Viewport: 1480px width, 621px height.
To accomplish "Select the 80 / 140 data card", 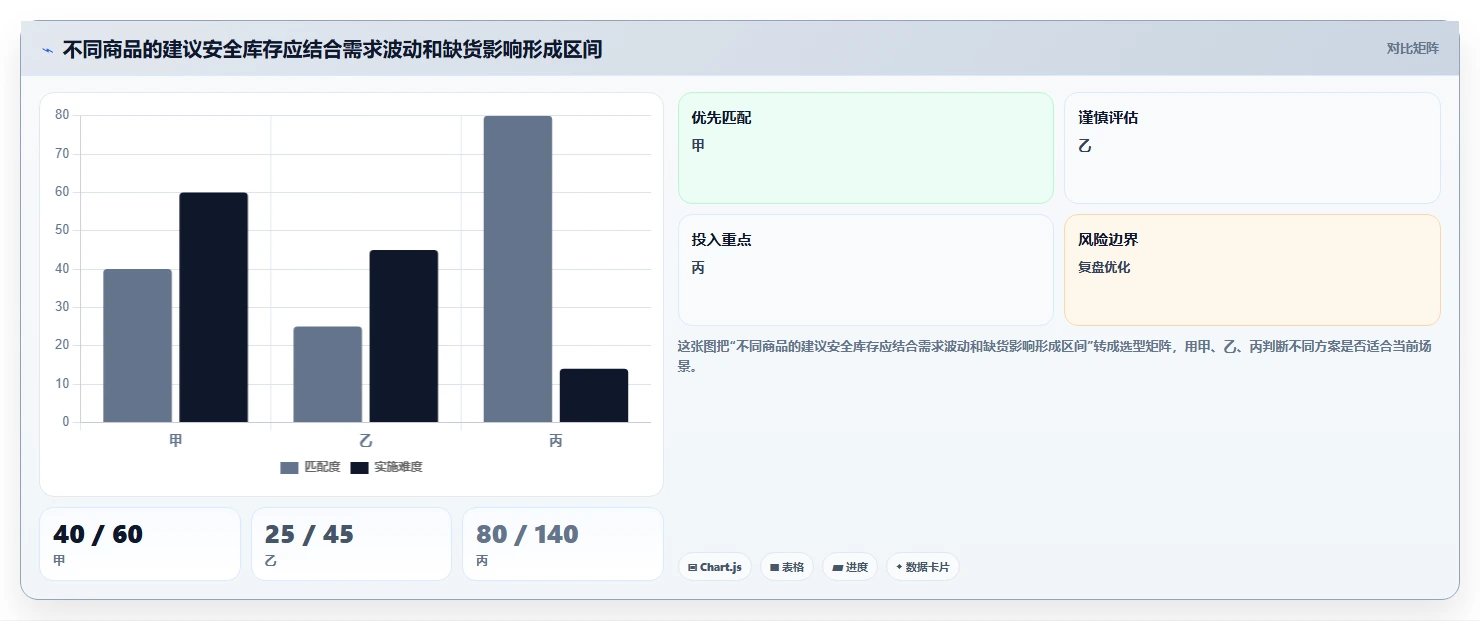I will pyautogui.click(x=563, y=544).
